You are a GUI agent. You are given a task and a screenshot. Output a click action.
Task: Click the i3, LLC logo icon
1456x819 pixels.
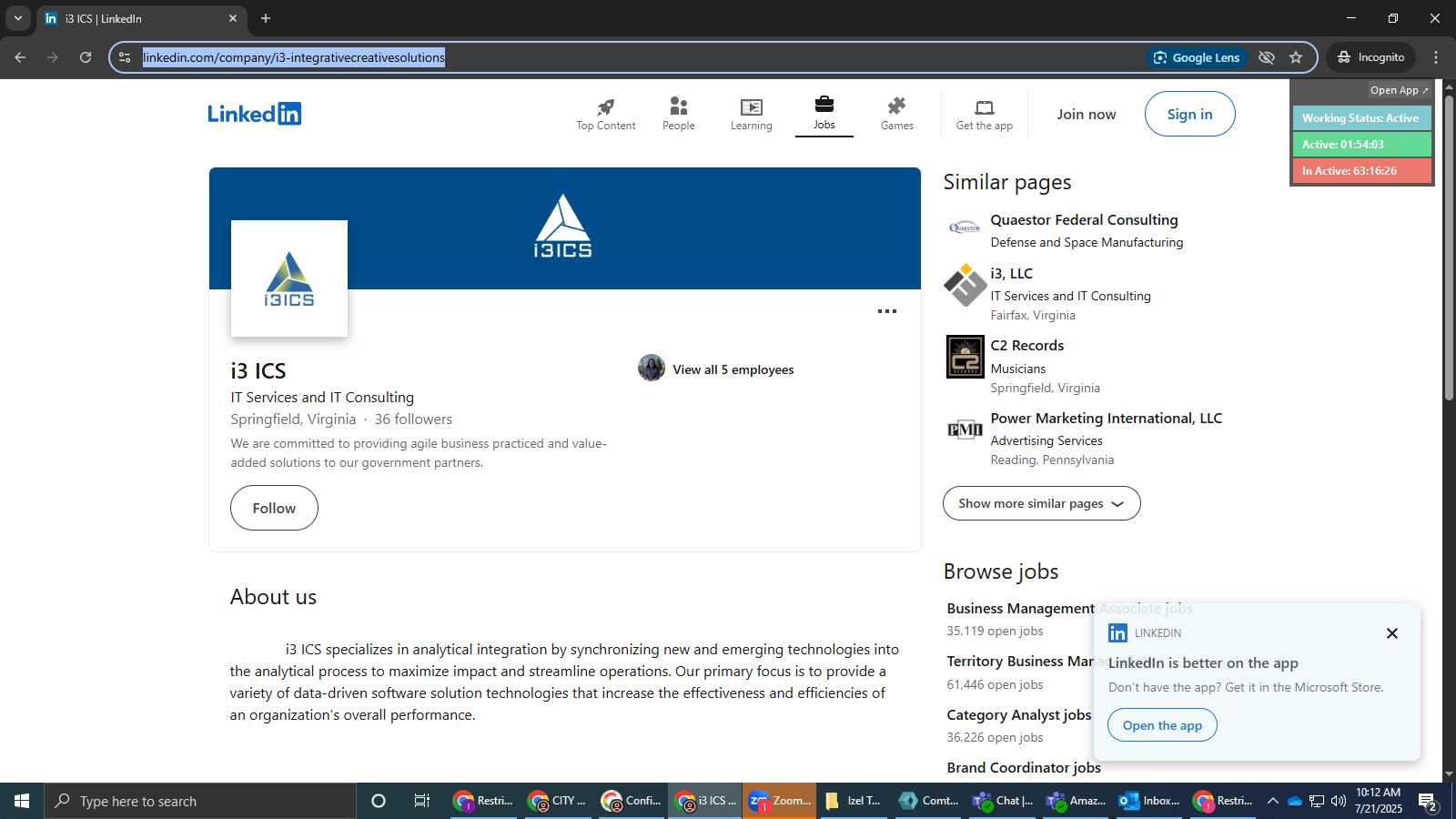tap(965, 285)
